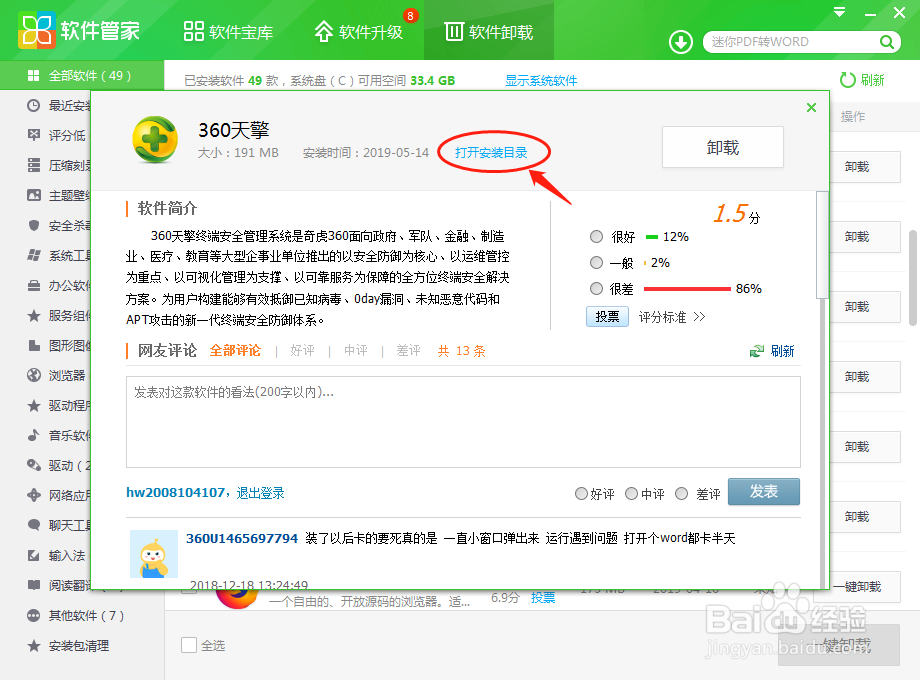This screenshot has width=920, height=680.
Task: Click the large 卸载 button in dialog
Action: pyautogui.click(x=723, y=147)
